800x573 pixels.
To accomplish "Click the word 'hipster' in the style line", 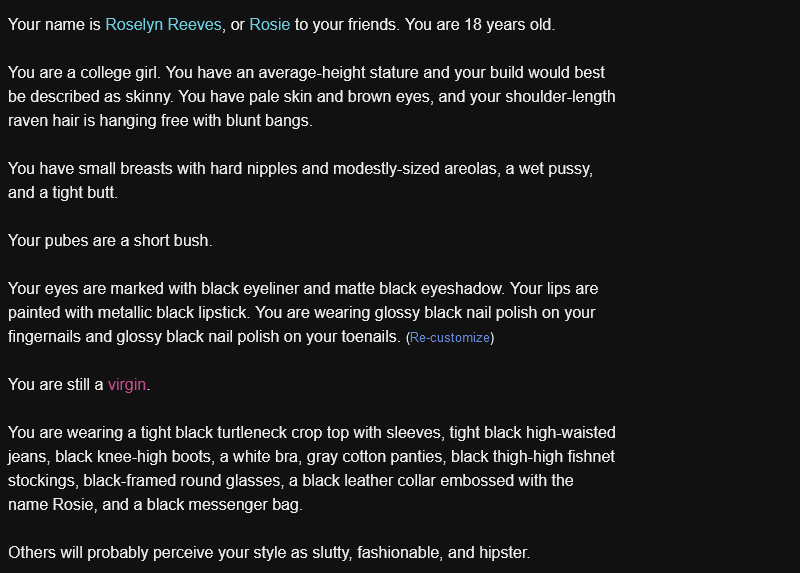I will tap(502, 553).
